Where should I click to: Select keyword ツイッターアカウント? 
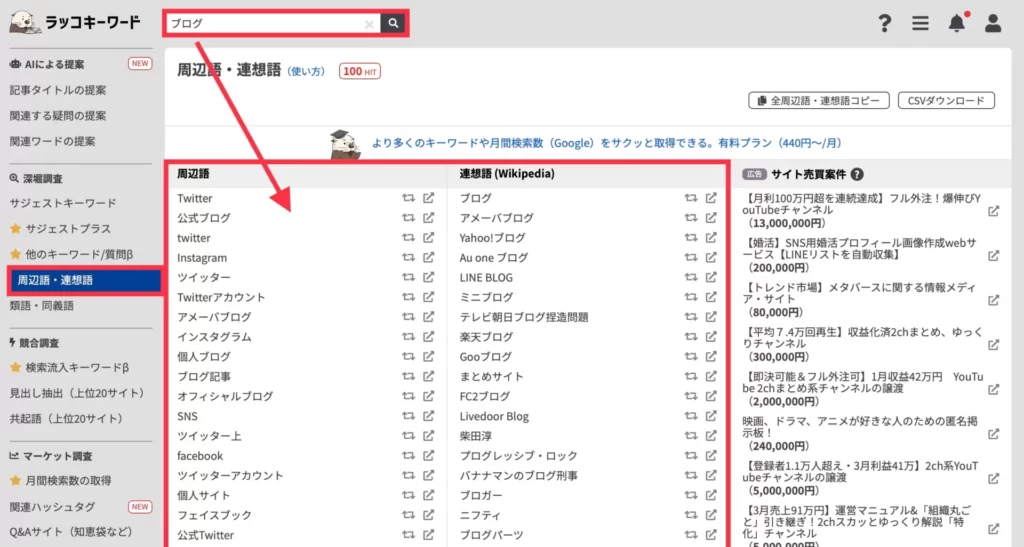pos(230,475)
